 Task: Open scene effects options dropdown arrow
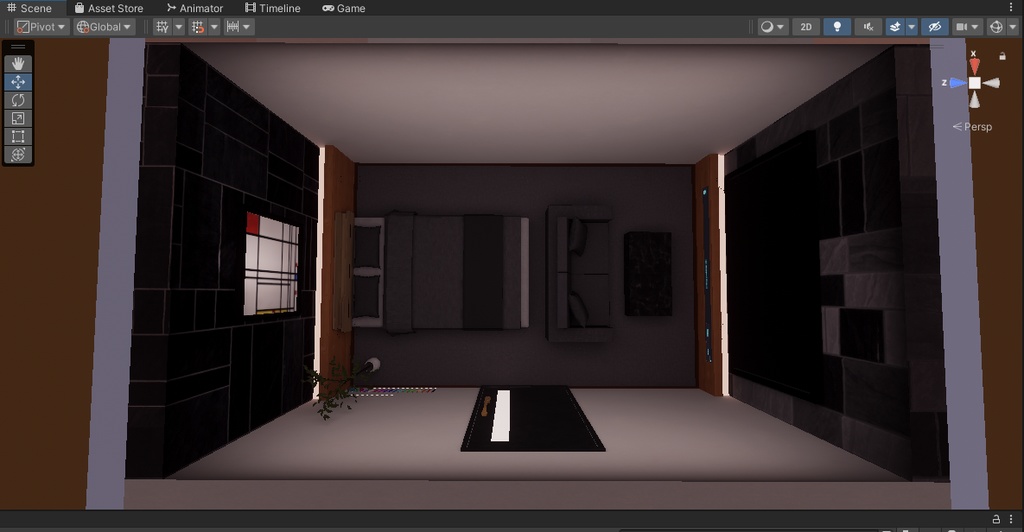pos(912,27)
